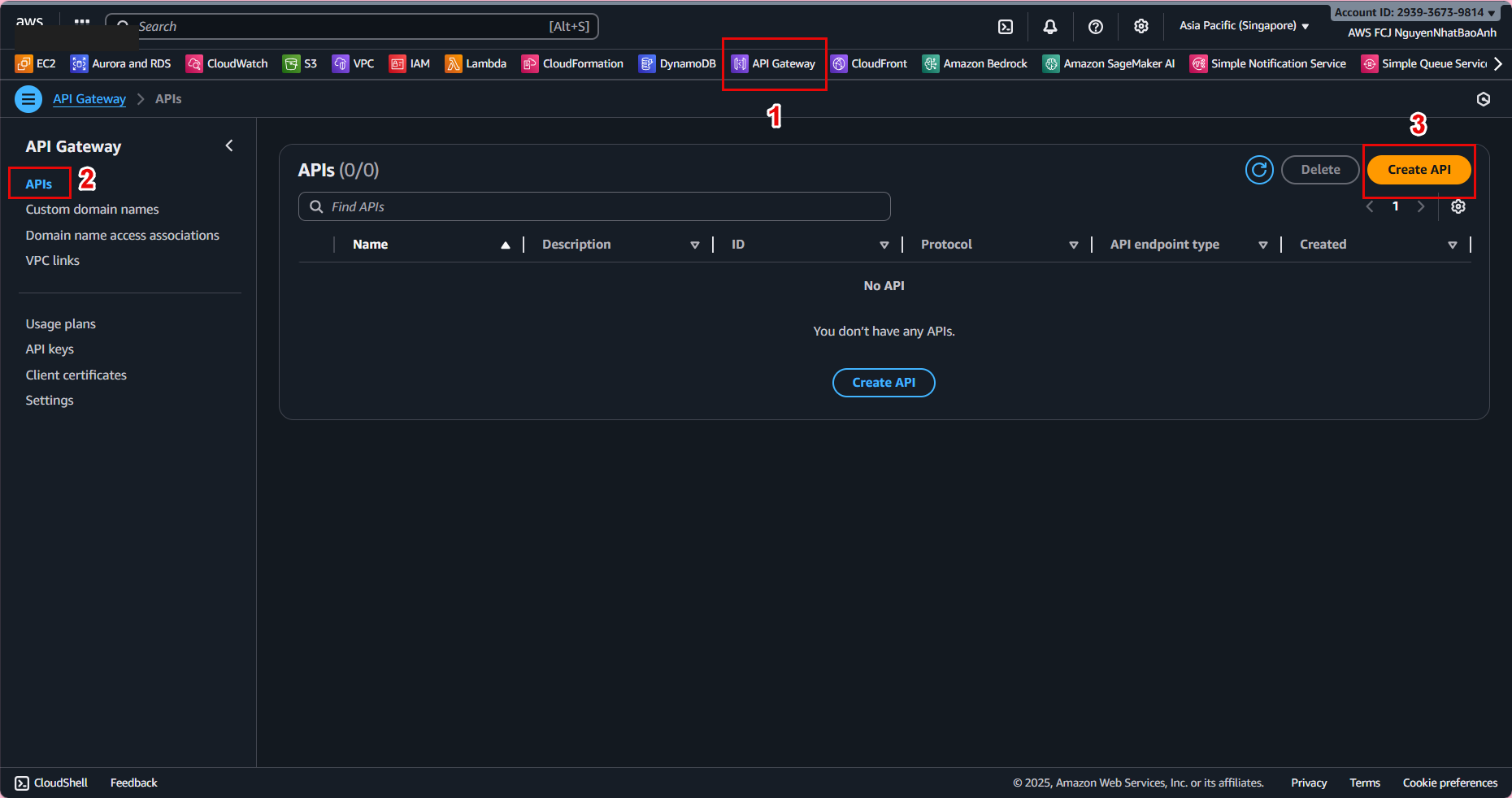Open the Terms link
Screen dimensions: 1512x798
1365,783
